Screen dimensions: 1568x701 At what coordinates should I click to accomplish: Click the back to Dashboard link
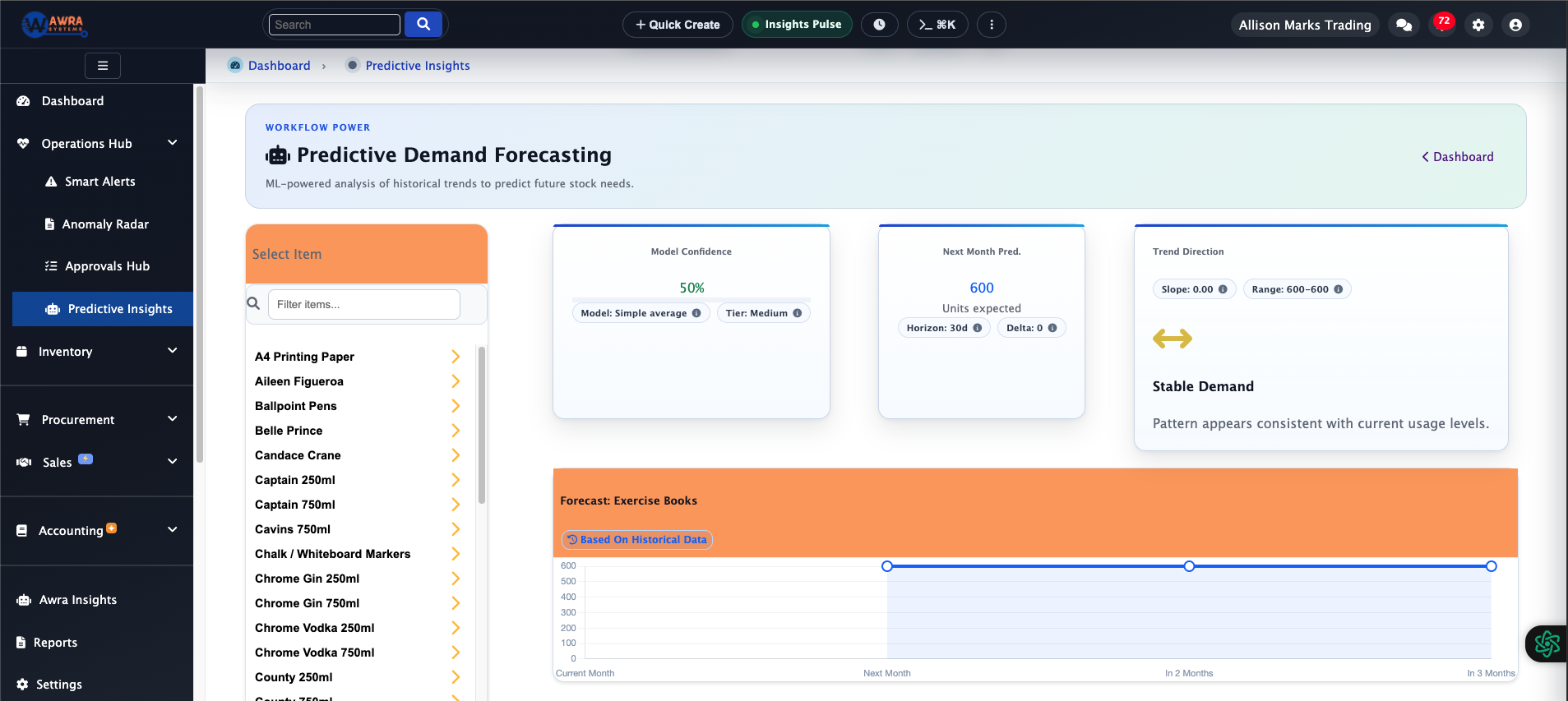[x=1458, y=157]
